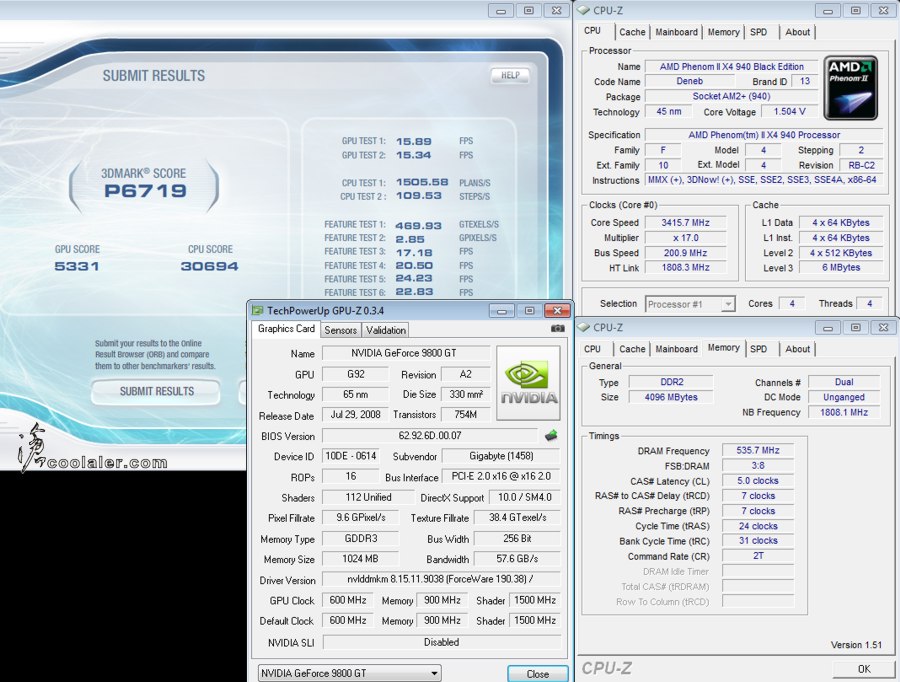Click the Code Name value Deneb
This screenshot has height=682, width=900.
689,81
